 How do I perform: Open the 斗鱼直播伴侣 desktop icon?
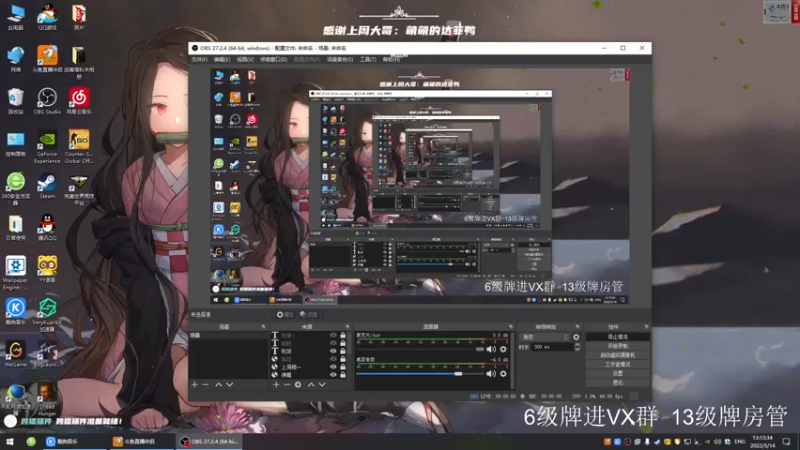tap(47, 59)
